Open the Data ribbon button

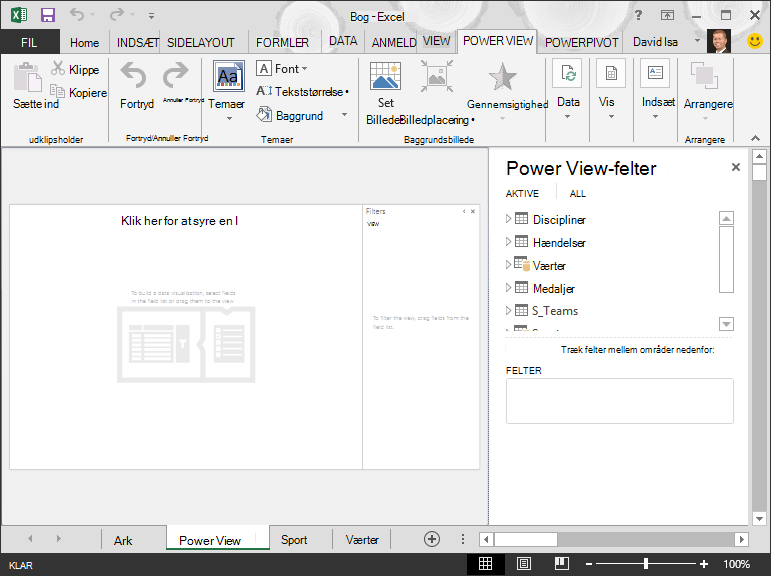pos(568,89)
